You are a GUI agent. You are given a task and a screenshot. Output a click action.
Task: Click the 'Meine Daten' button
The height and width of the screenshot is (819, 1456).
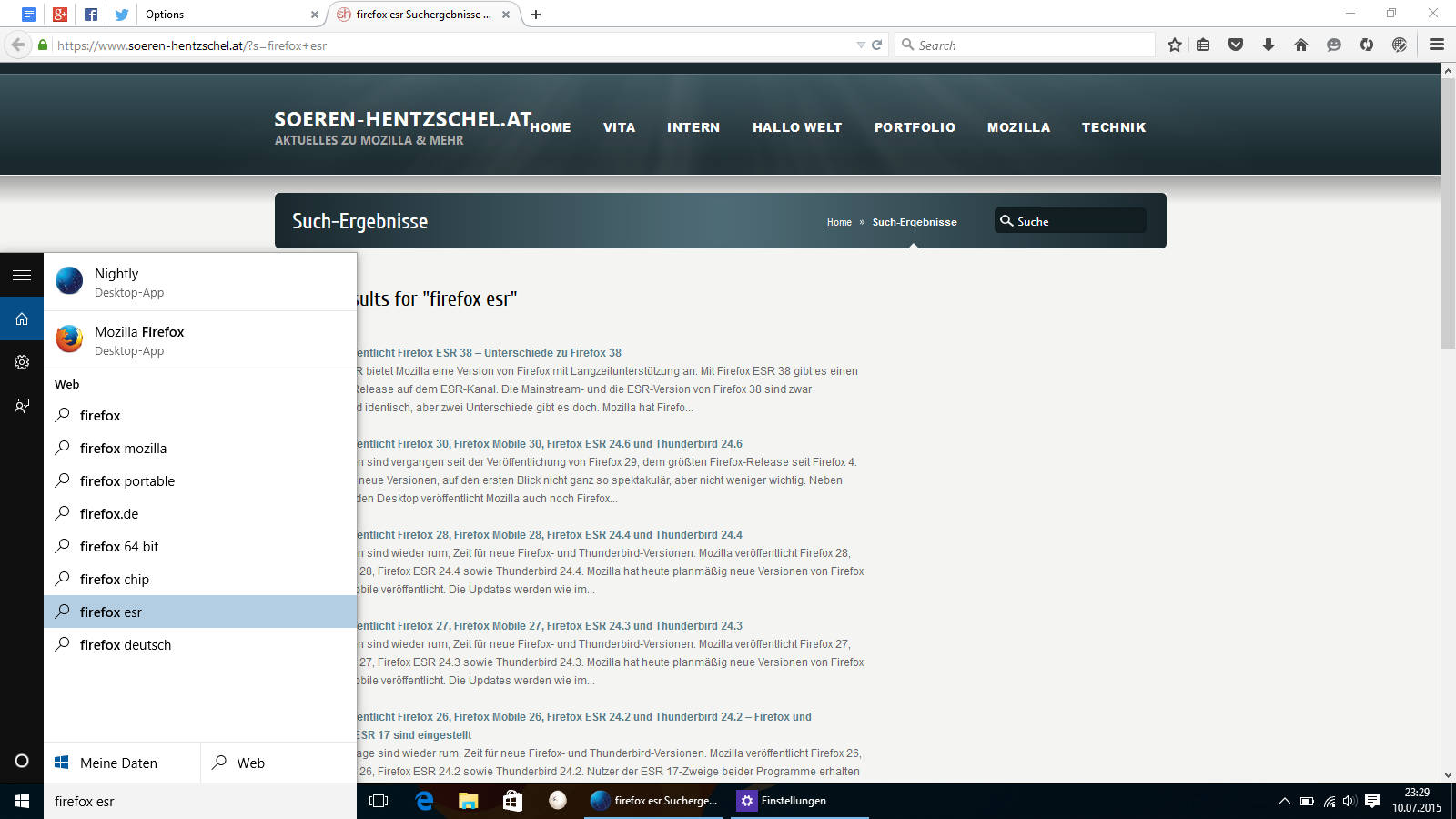(x=118, y=763)
